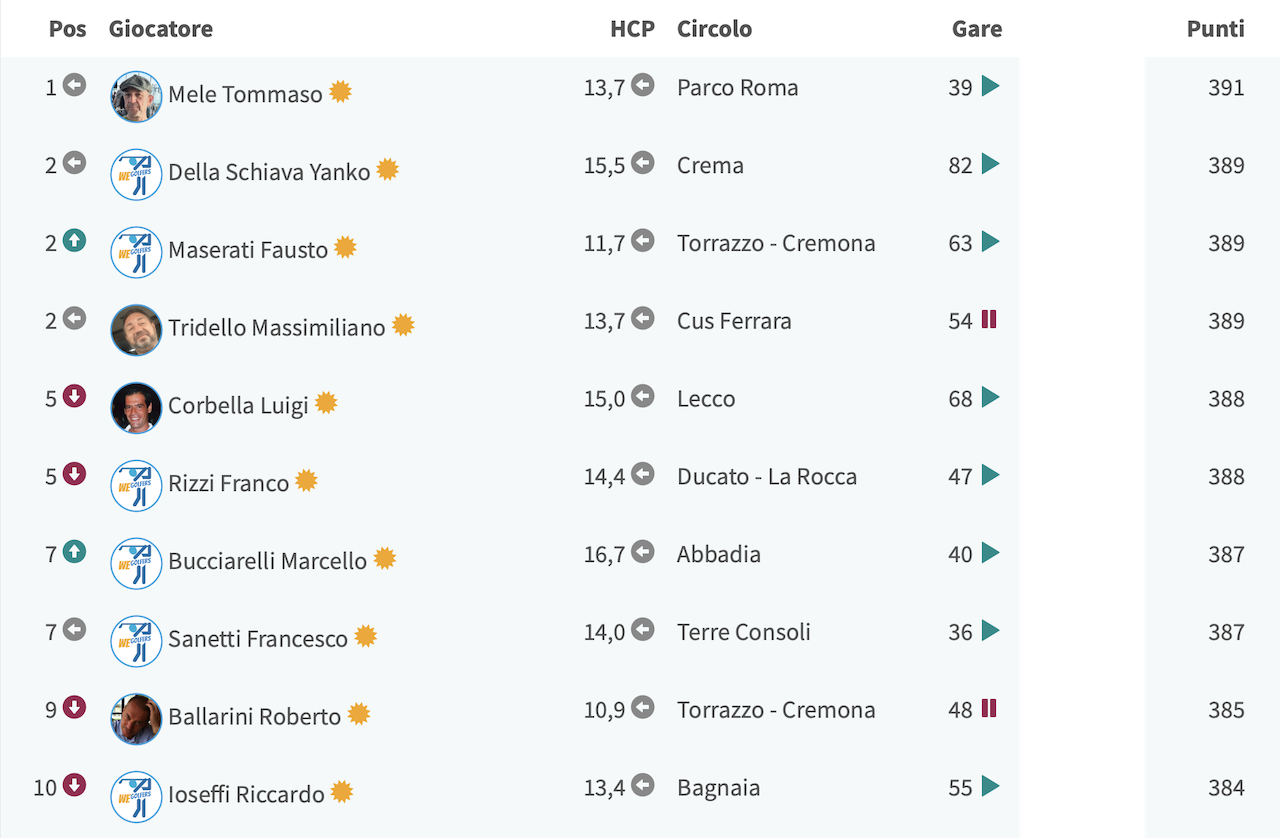Click the green up arrow next to Maserati Fausto's position
The height and width of the screenshot is (838, 1280).
[x=75, y=241]
